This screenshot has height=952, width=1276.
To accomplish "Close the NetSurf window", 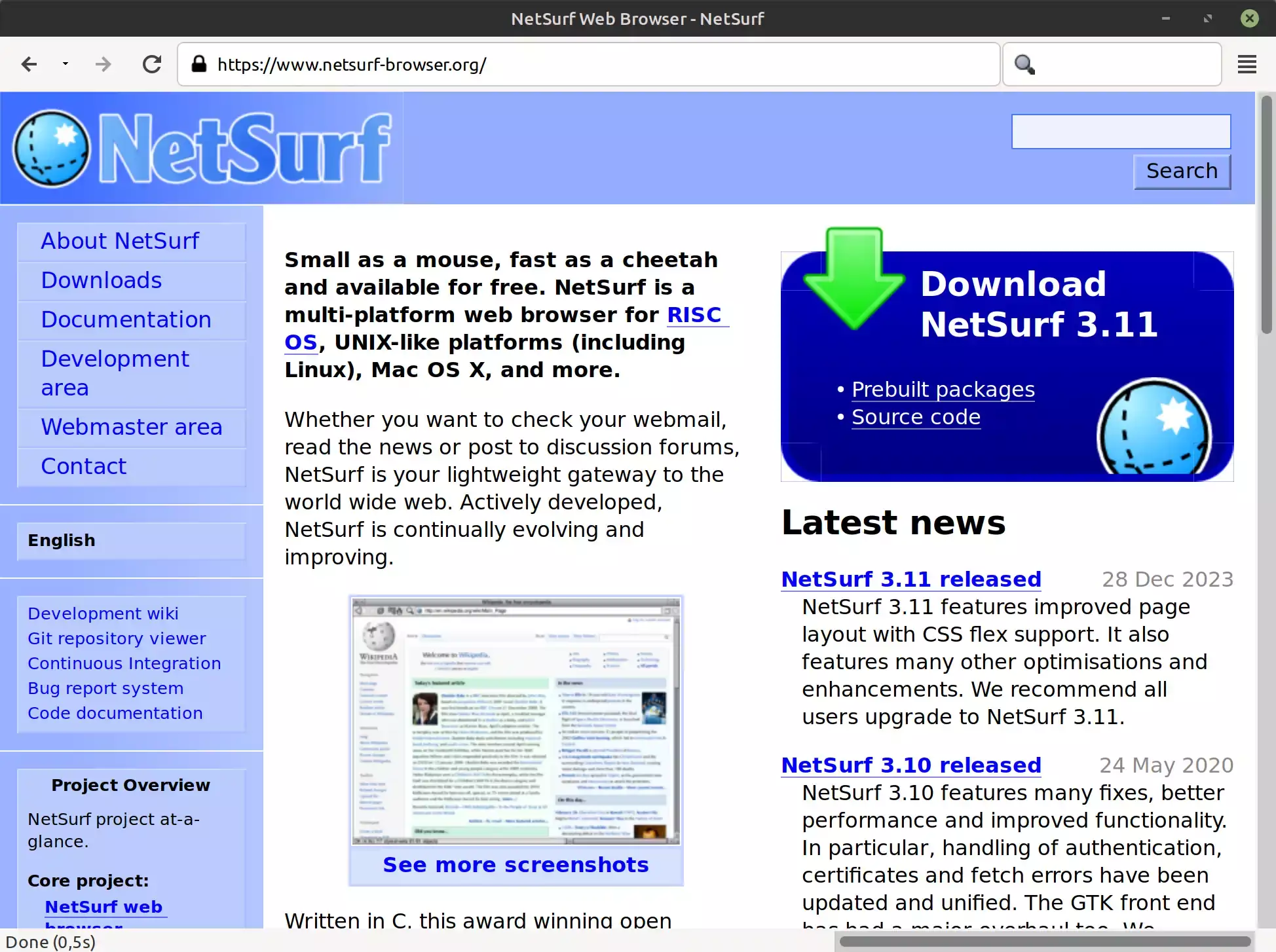I will 1250,18.
